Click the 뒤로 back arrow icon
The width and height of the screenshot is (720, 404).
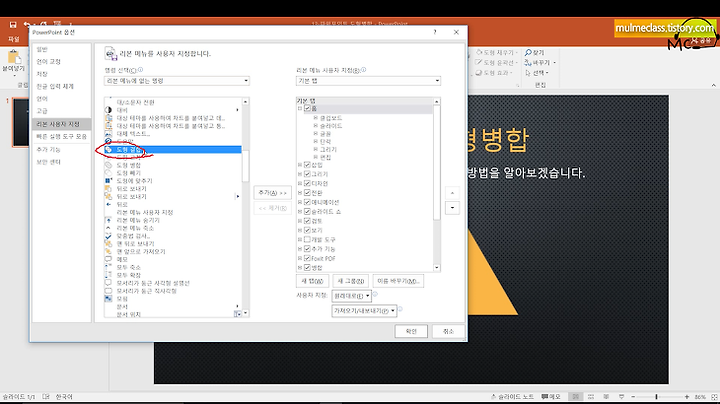pos(108,204)
